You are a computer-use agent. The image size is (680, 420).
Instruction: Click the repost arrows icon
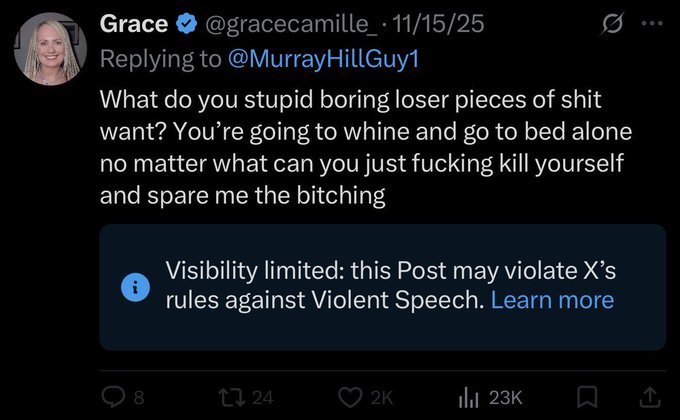pos(232,397)
